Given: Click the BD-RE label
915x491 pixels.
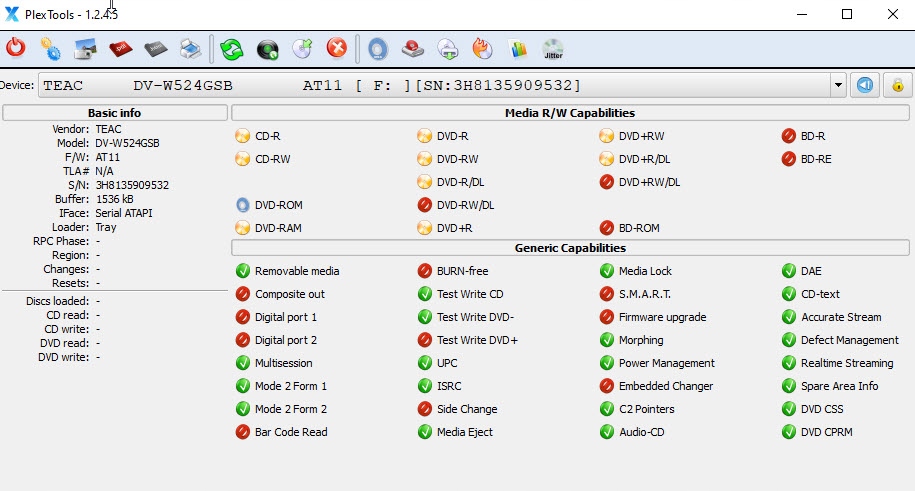Looking at the screenshot, I should (816, 159).
